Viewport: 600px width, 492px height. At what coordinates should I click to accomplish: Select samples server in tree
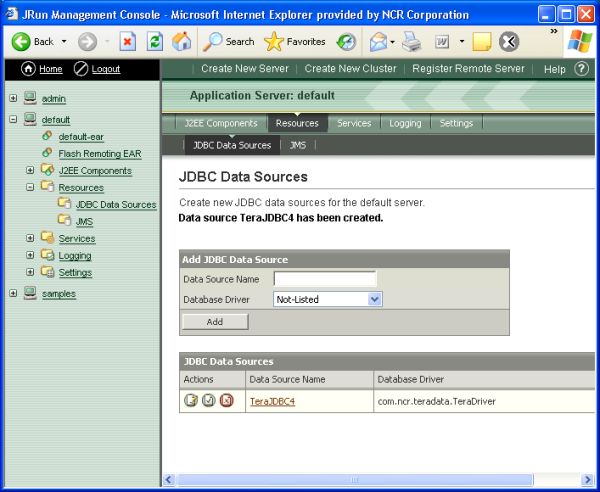pyautogui.click(x=59, y=294)
